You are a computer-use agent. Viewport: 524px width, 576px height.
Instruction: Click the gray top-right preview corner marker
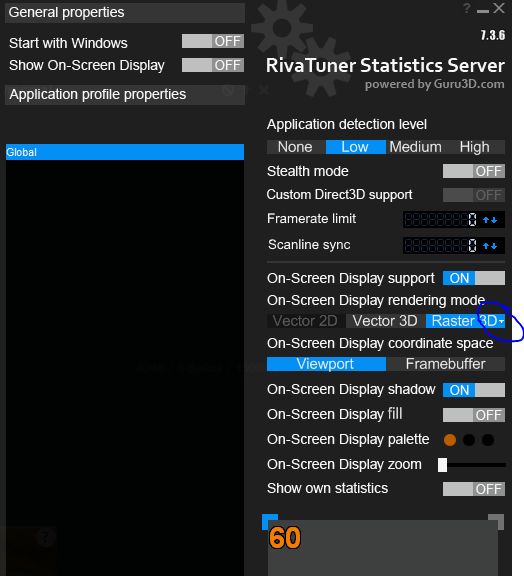(496, 521)
